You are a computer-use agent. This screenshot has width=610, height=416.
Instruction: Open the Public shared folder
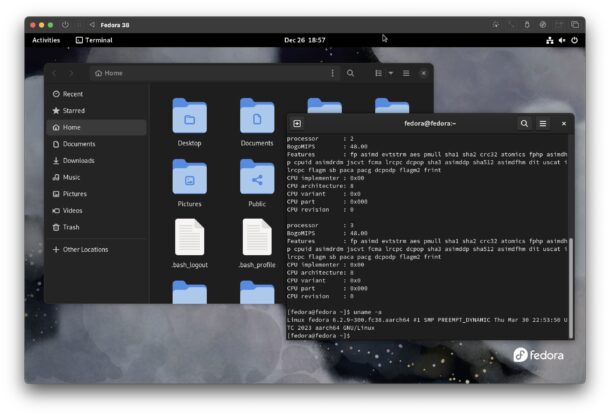tap(257, 178)
